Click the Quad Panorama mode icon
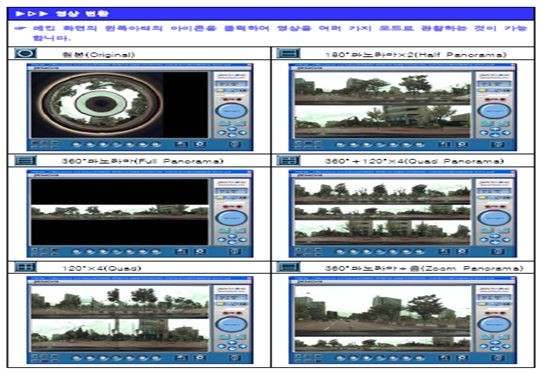This screenshot has width=543, height=373. coord(288,161)
